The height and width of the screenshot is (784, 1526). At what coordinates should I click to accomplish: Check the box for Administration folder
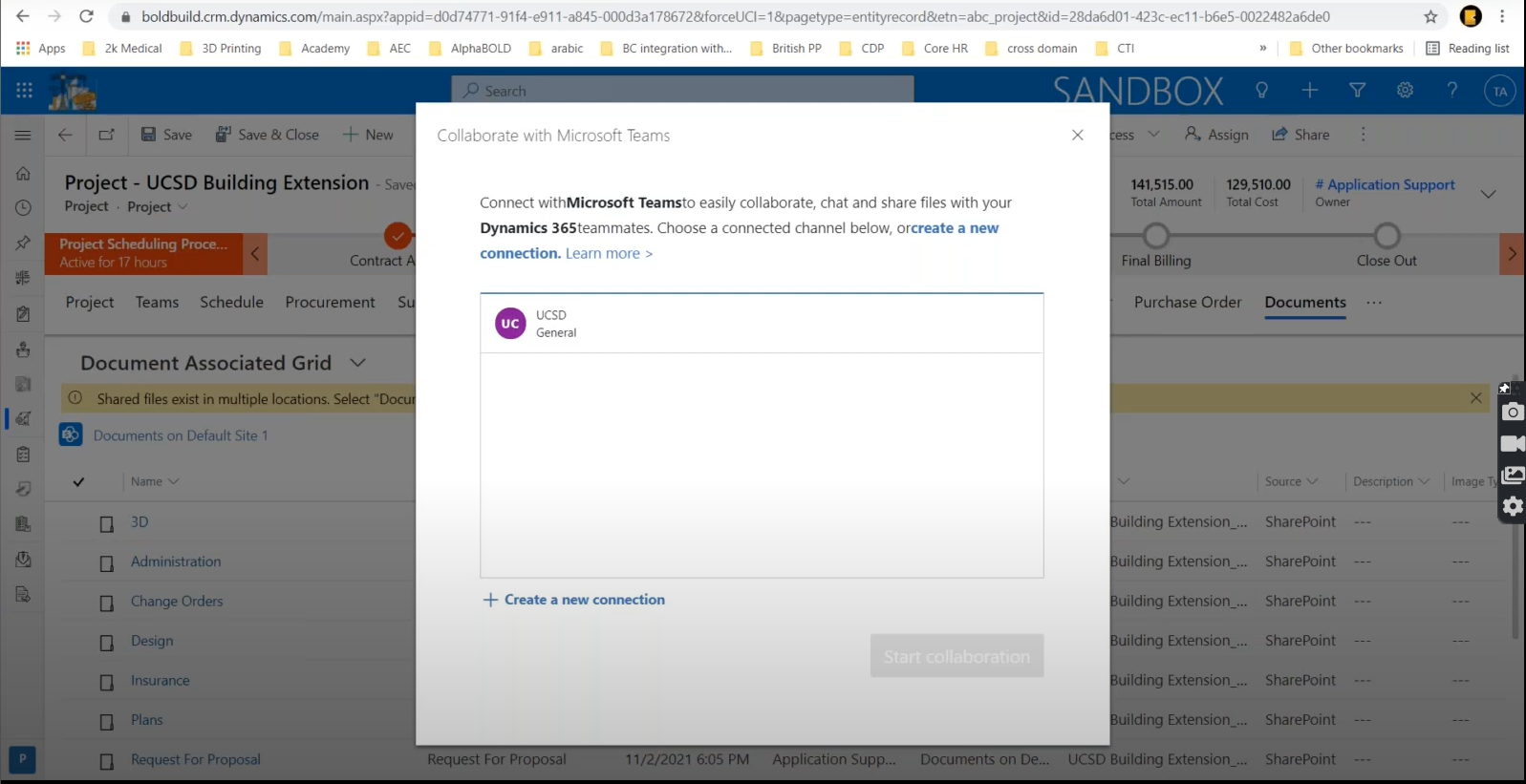(x=107, y=563)
